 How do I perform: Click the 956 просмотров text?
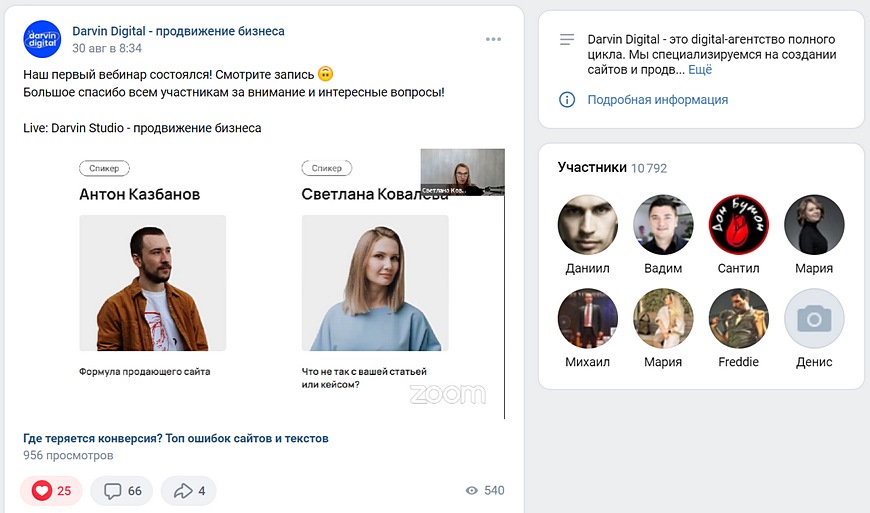click(68, 455)
